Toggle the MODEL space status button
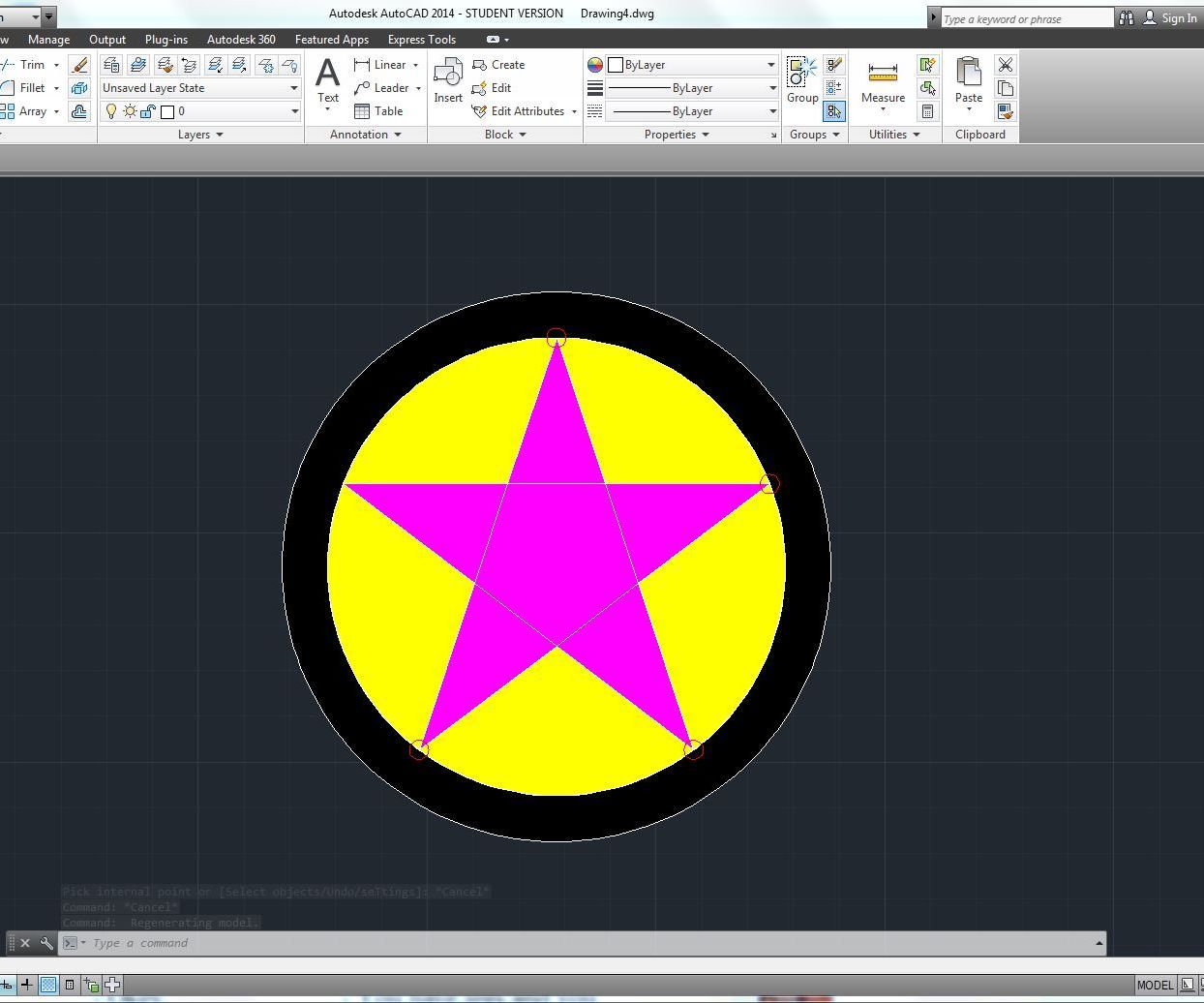Image resolution: width=1204 pixels, height=1003 pixels. coord(1155,985)
